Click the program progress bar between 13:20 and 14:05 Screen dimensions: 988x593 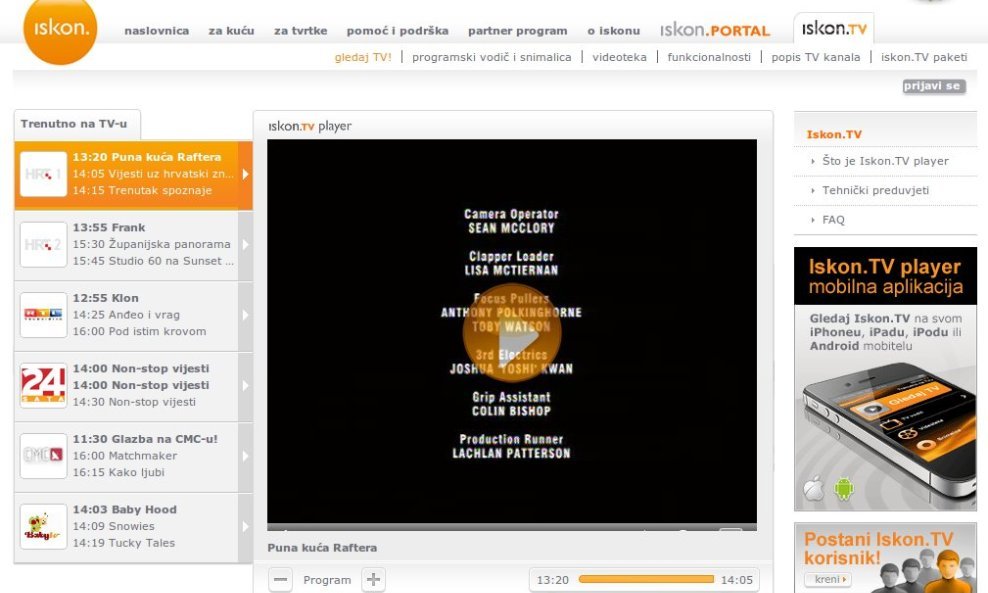tap(646, 579)
